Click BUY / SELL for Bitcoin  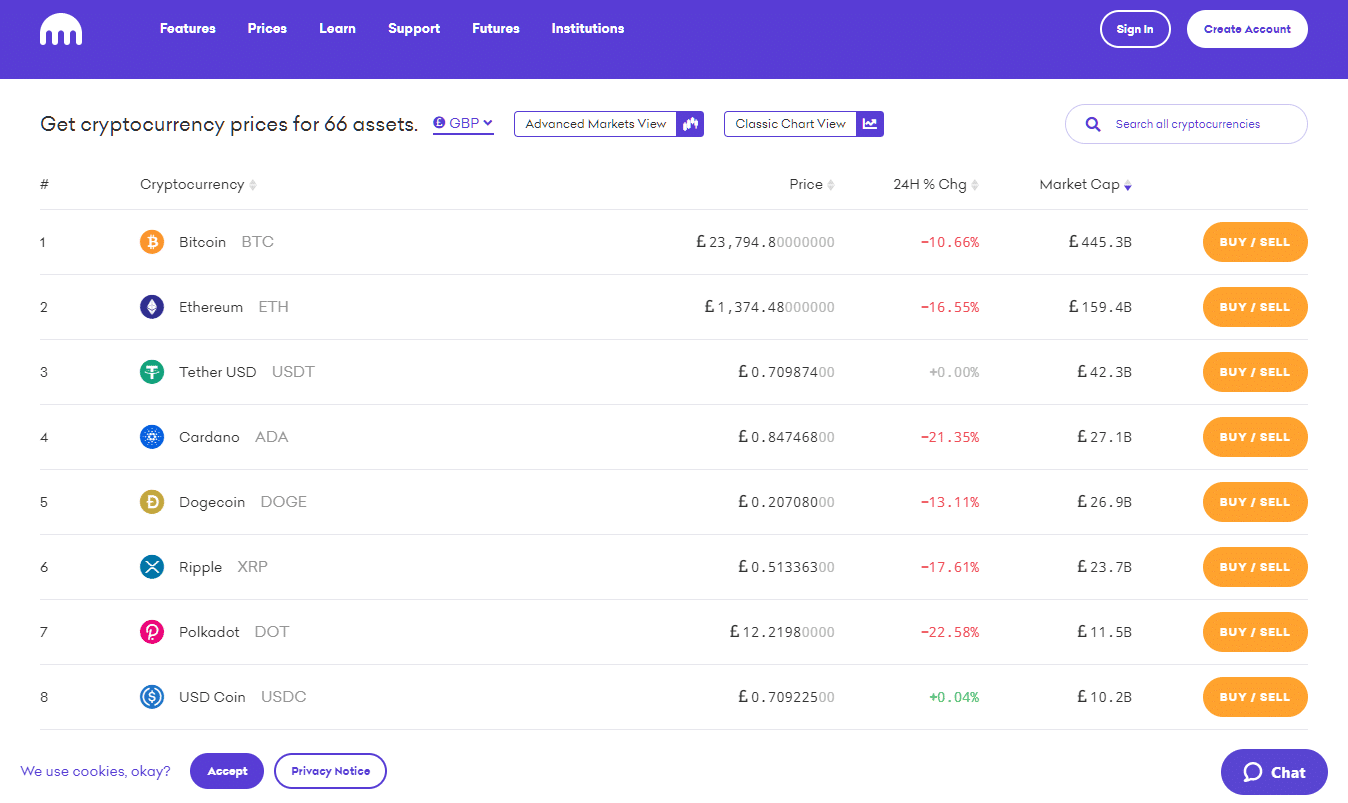tap(1255, 242)
